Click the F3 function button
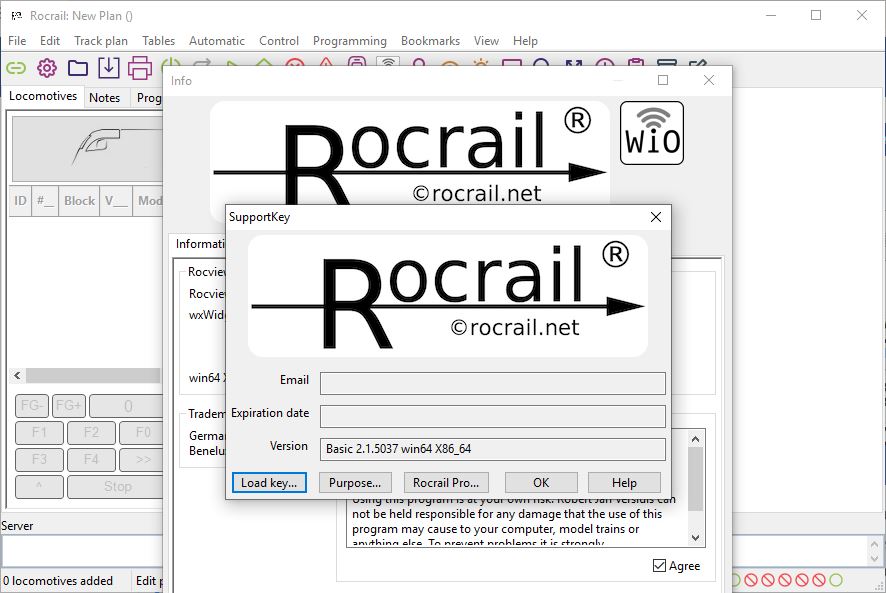The width and height of the screenshot is (886, 593). point(39,459)
